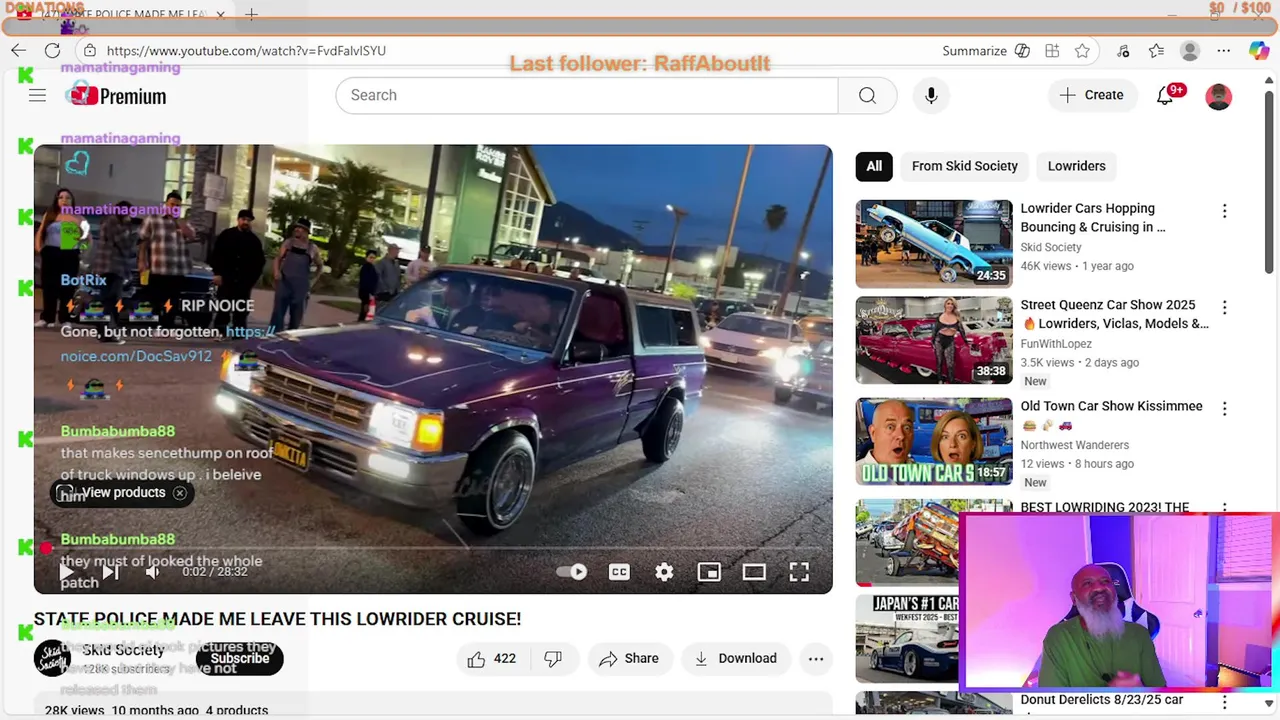Viewport: 1280px width, 720px height.
Task: Toggle the autoplay switch
Action: (572, 572)
